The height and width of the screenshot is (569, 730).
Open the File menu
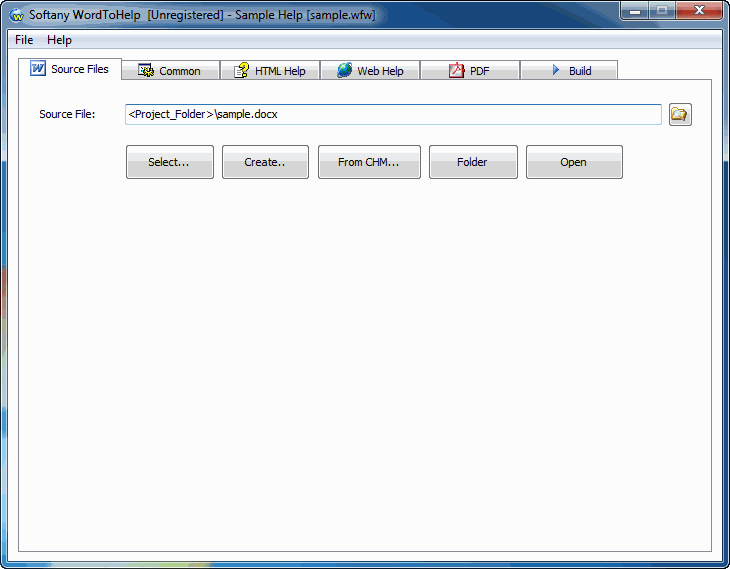click(24, 40)
